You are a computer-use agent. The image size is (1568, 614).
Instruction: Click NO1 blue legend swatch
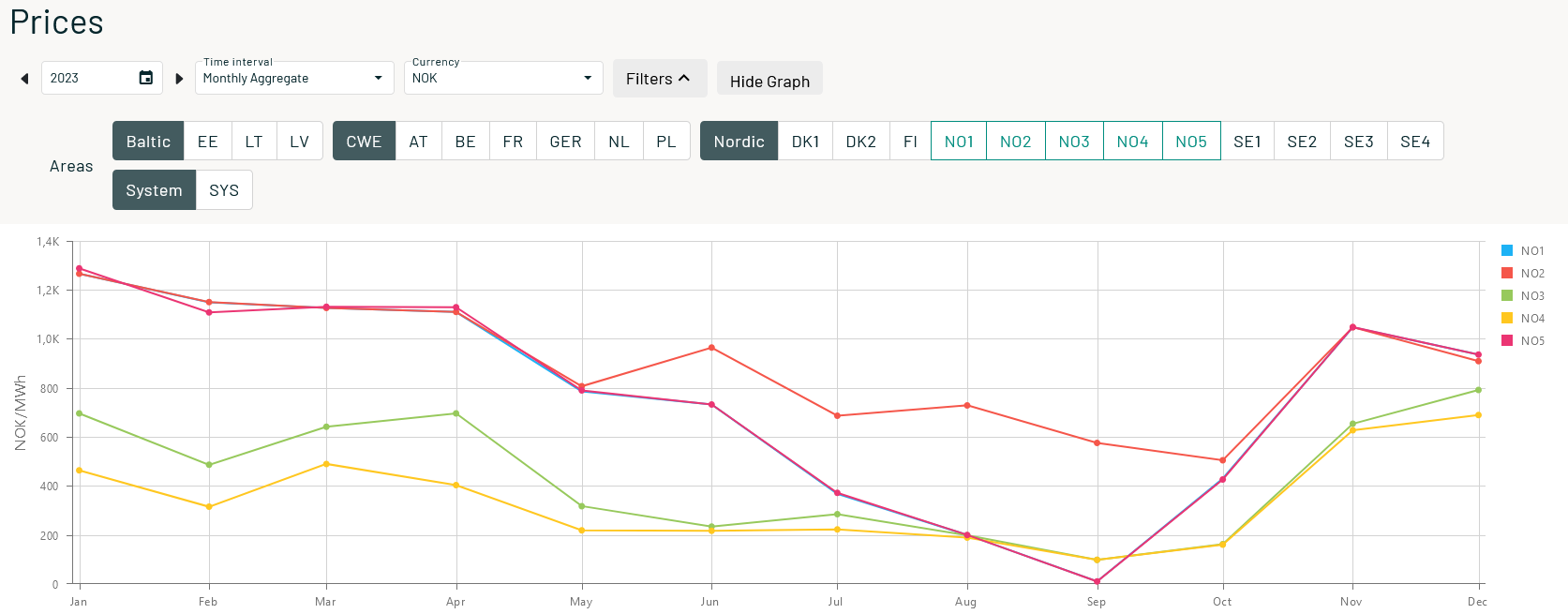[x=1507, y=250]
